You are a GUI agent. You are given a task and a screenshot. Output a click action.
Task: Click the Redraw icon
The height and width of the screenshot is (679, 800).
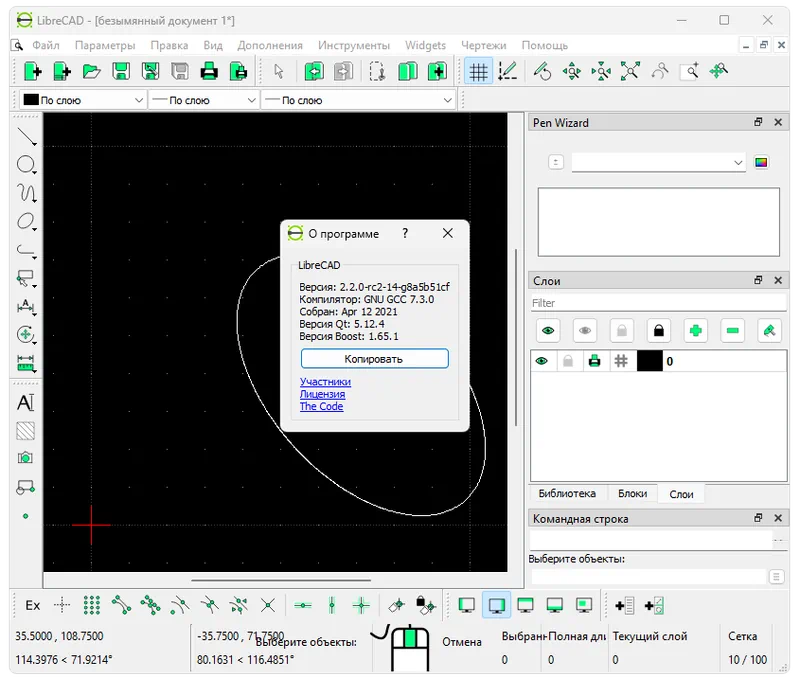point(542,71)
